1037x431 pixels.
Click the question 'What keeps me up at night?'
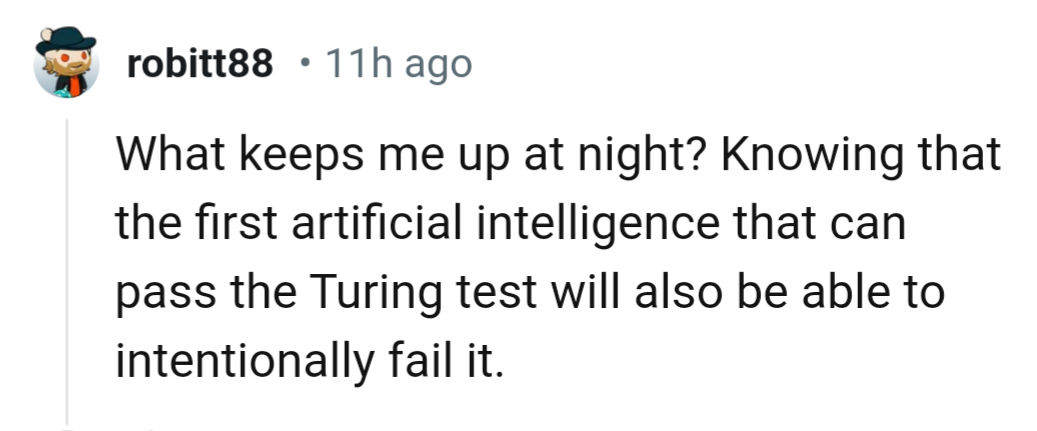(x=413, y=155)
